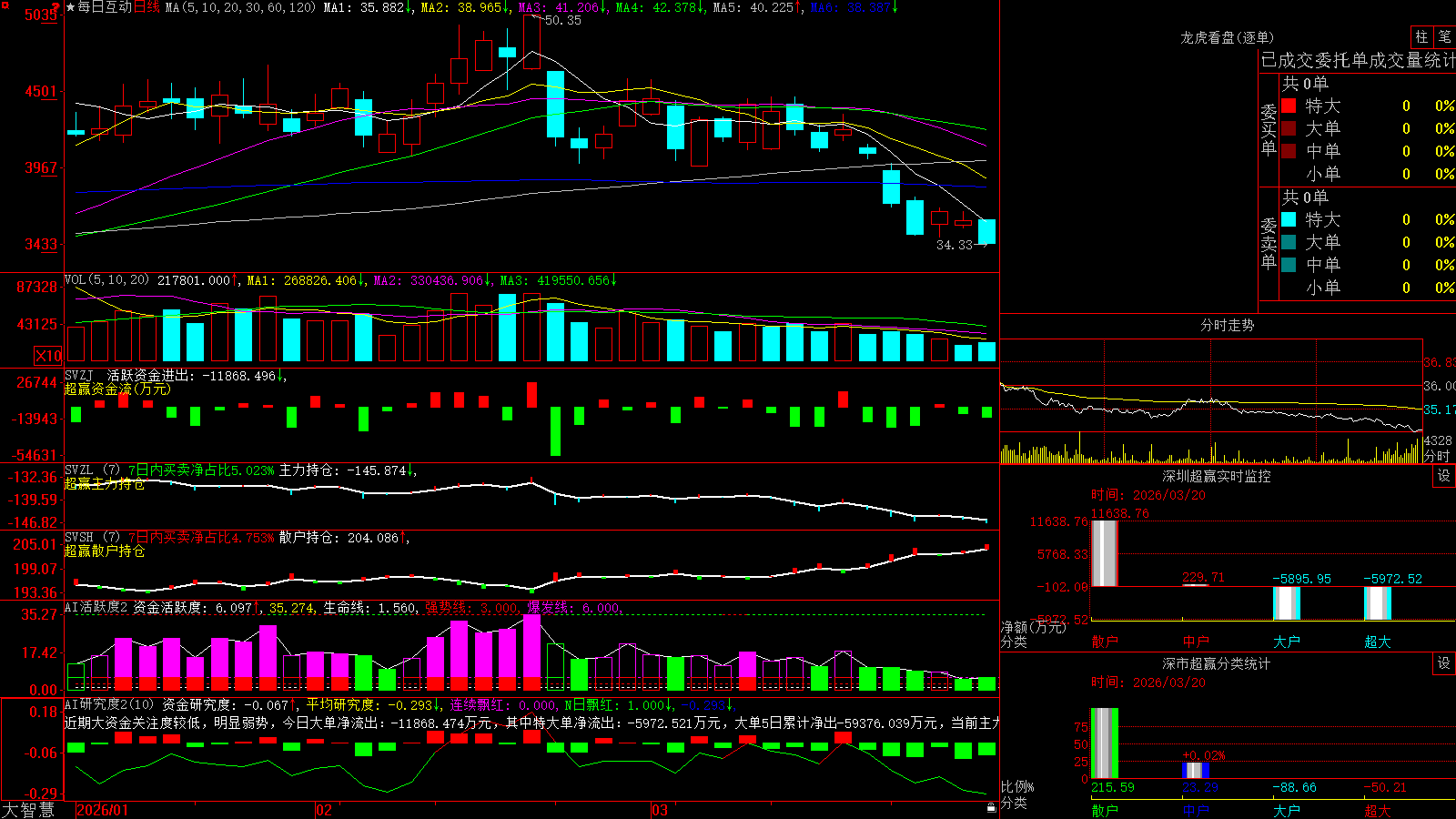Click the 大智慧 logo in bottom-left corner
The height and width of the screenshot is (819, 1456).
point(28,810)
